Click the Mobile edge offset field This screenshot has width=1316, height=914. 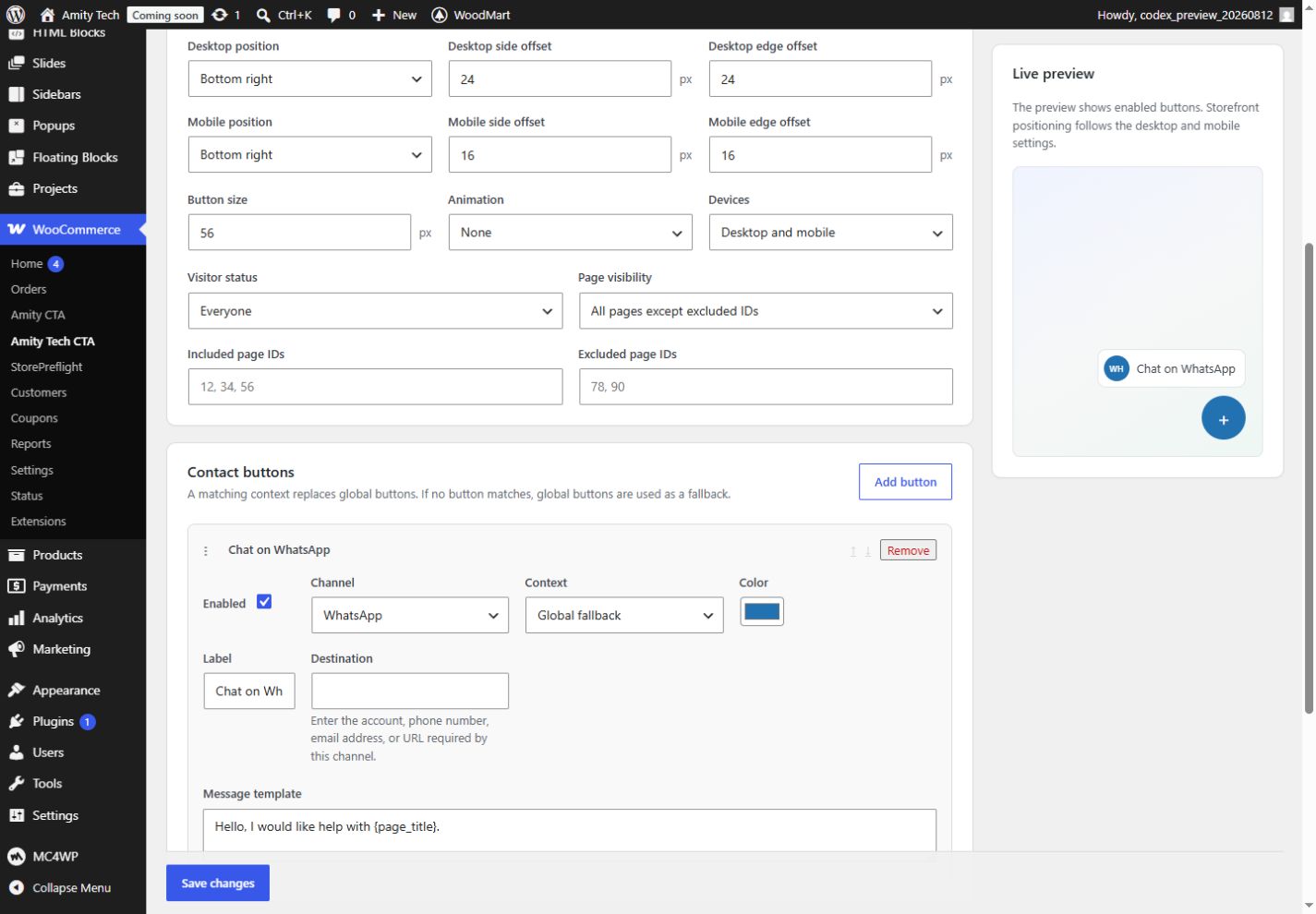[x=820, y=154]
